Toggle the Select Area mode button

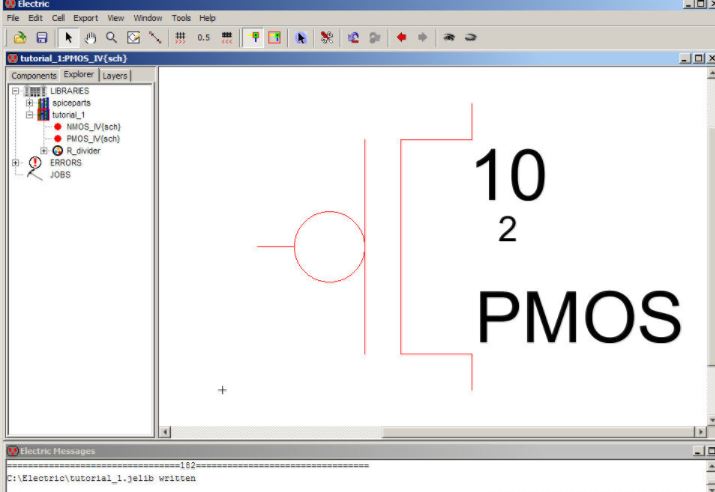pyautogui.click(x=274, y=38)
